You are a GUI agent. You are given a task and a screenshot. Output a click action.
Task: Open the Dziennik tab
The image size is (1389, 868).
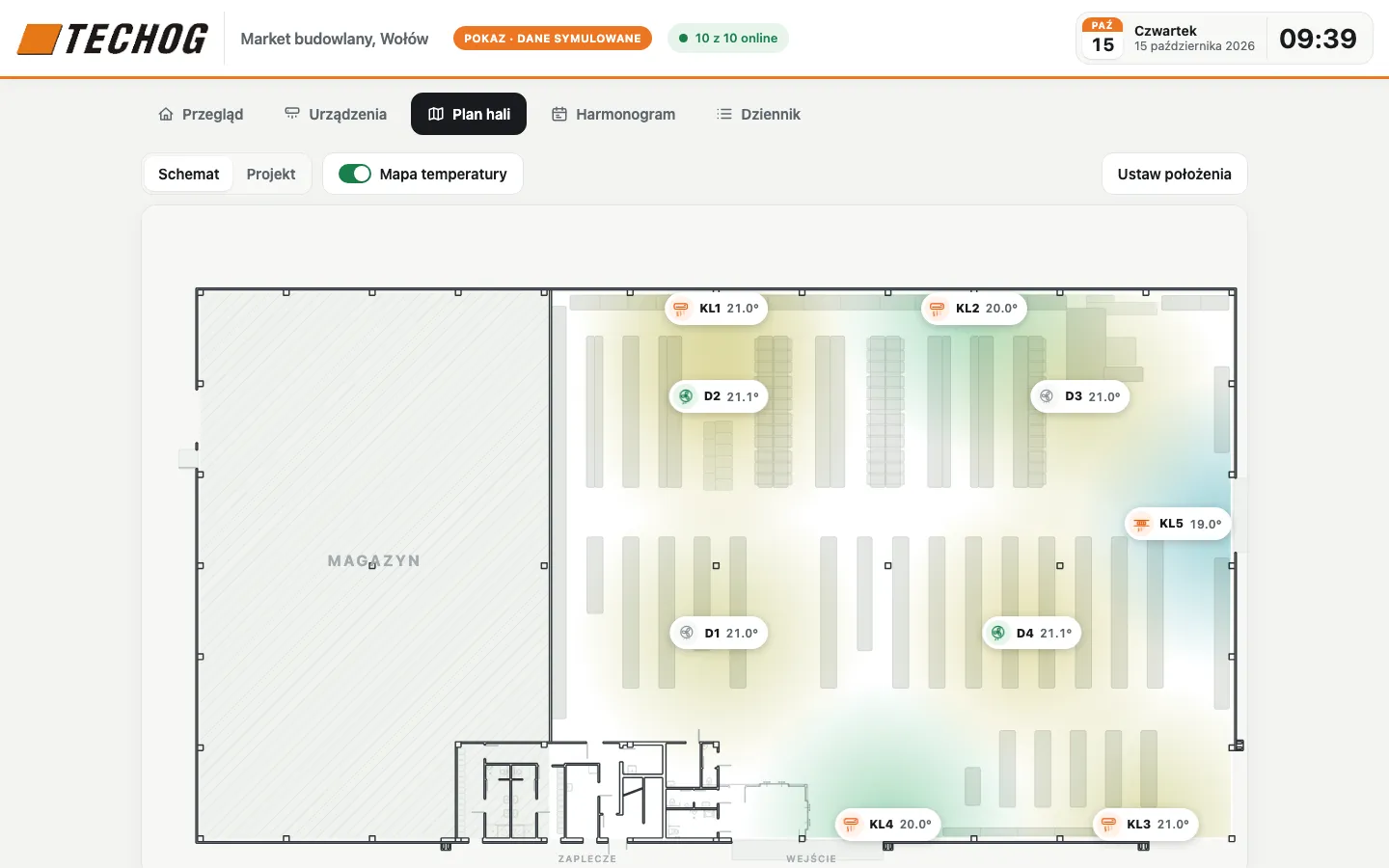tap(758, 114)
